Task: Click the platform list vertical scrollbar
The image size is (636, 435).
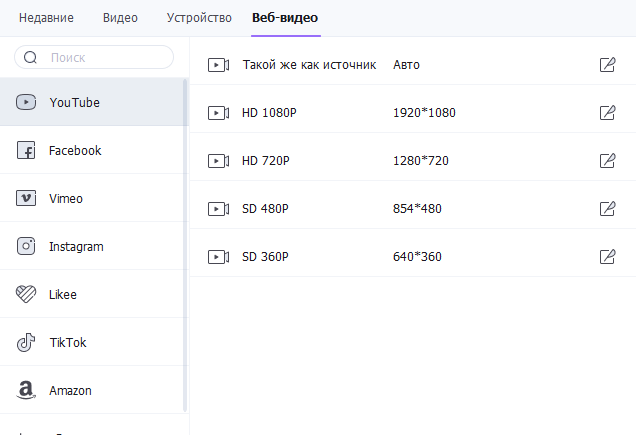Action: (185, 245)
